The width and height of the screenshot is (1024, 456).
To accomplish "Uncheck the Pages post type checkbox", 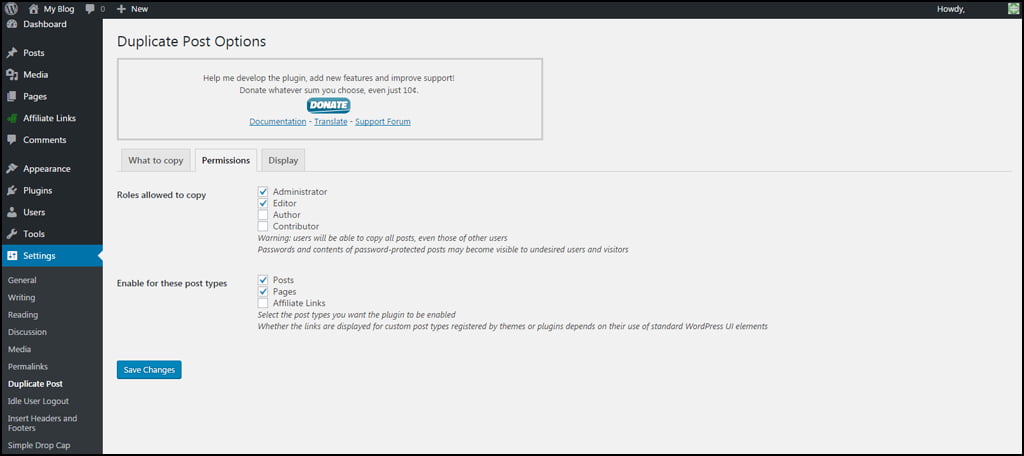I will [263, 291].
